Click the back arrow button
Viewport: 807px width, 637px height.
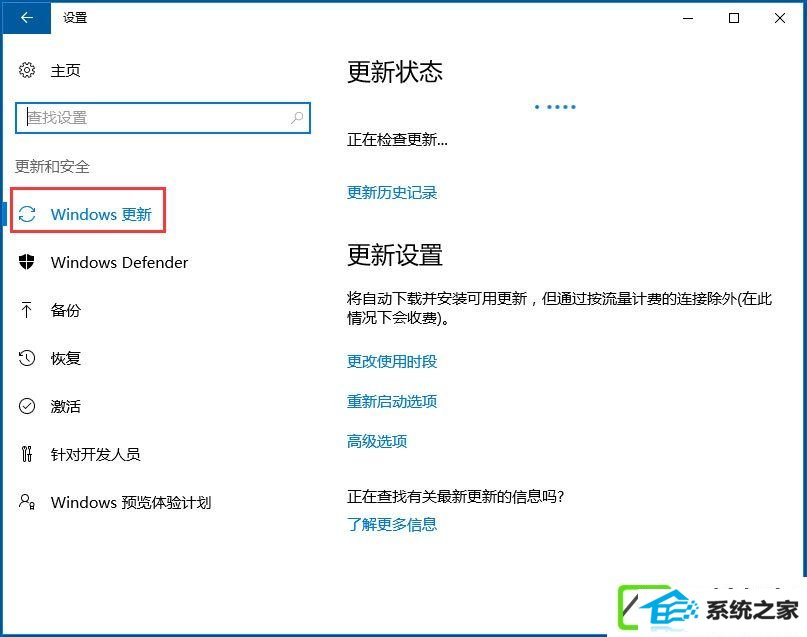click(26, 17)
